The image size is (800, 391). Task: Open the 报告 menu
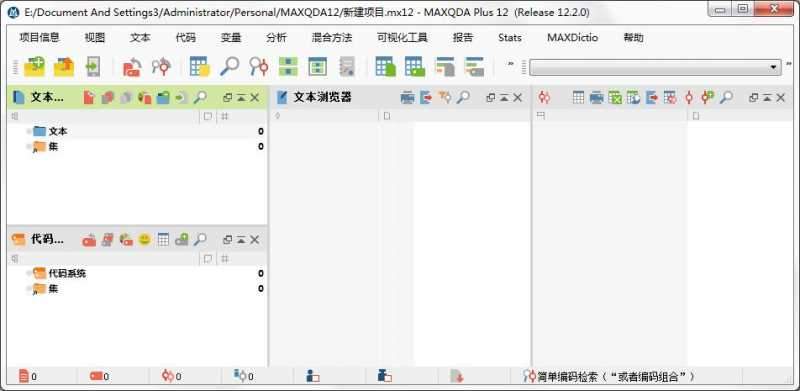463,37
